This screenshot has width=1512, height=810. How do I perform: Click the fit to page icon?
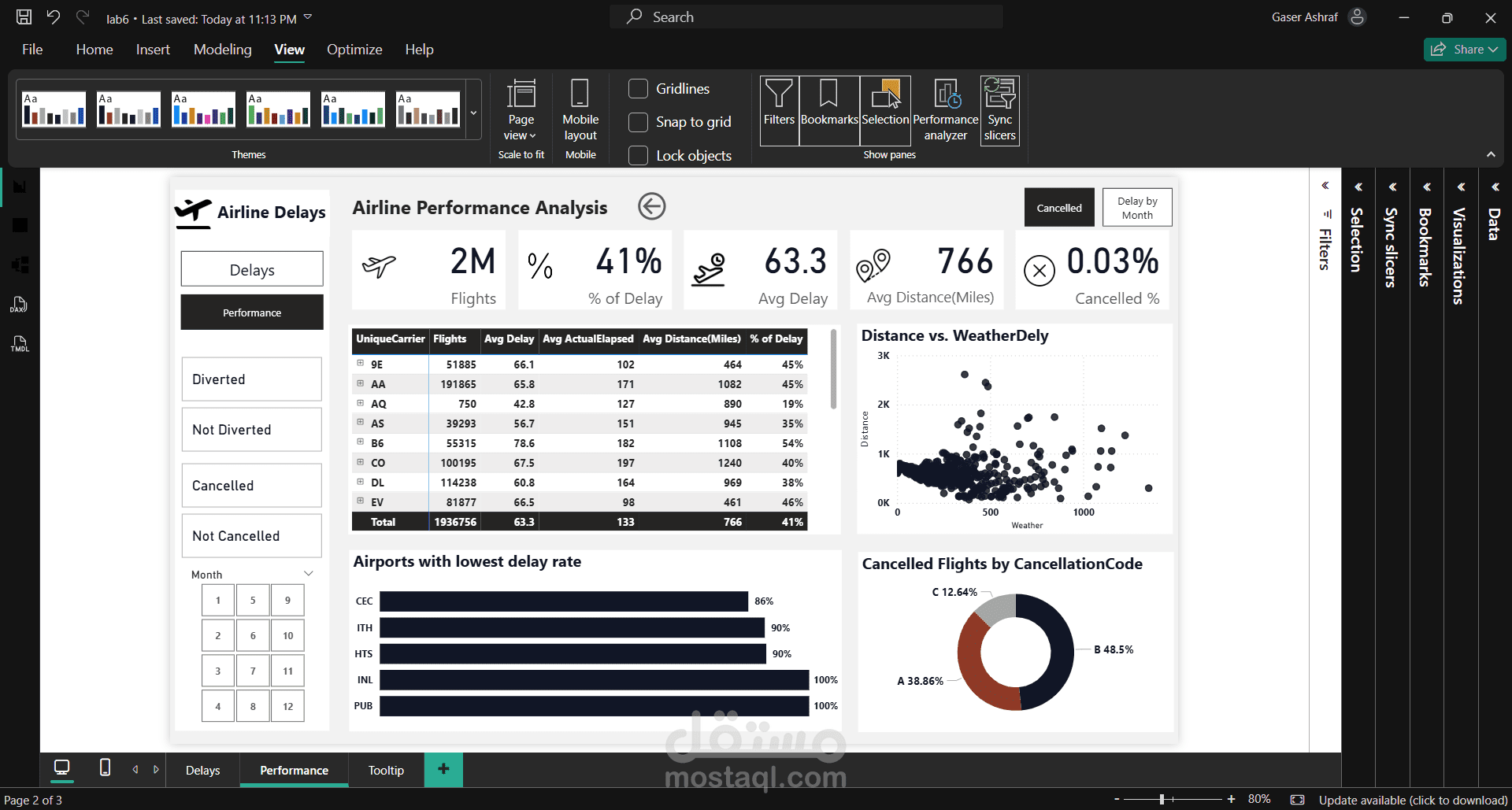point(1298,800)
